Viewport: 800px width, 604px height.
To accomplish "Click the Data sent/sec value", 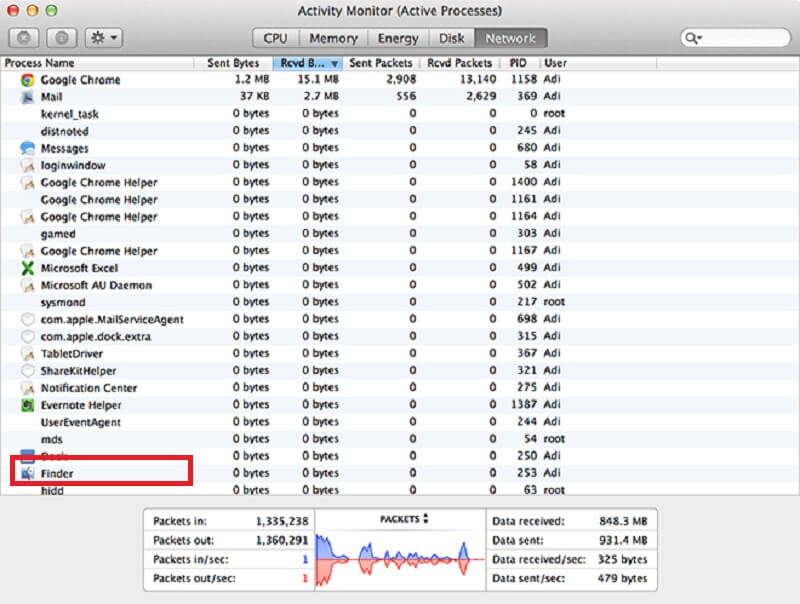I will pos(622,578).
